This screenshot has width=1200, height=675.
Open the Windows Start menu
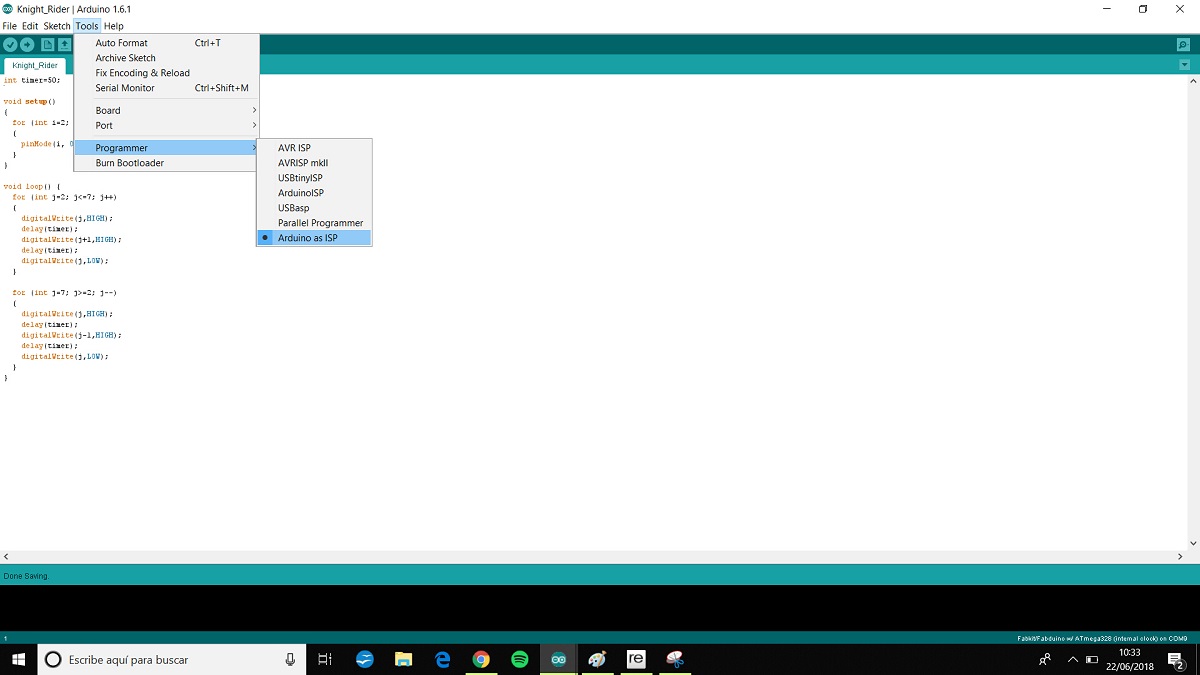tap(18, 659)
